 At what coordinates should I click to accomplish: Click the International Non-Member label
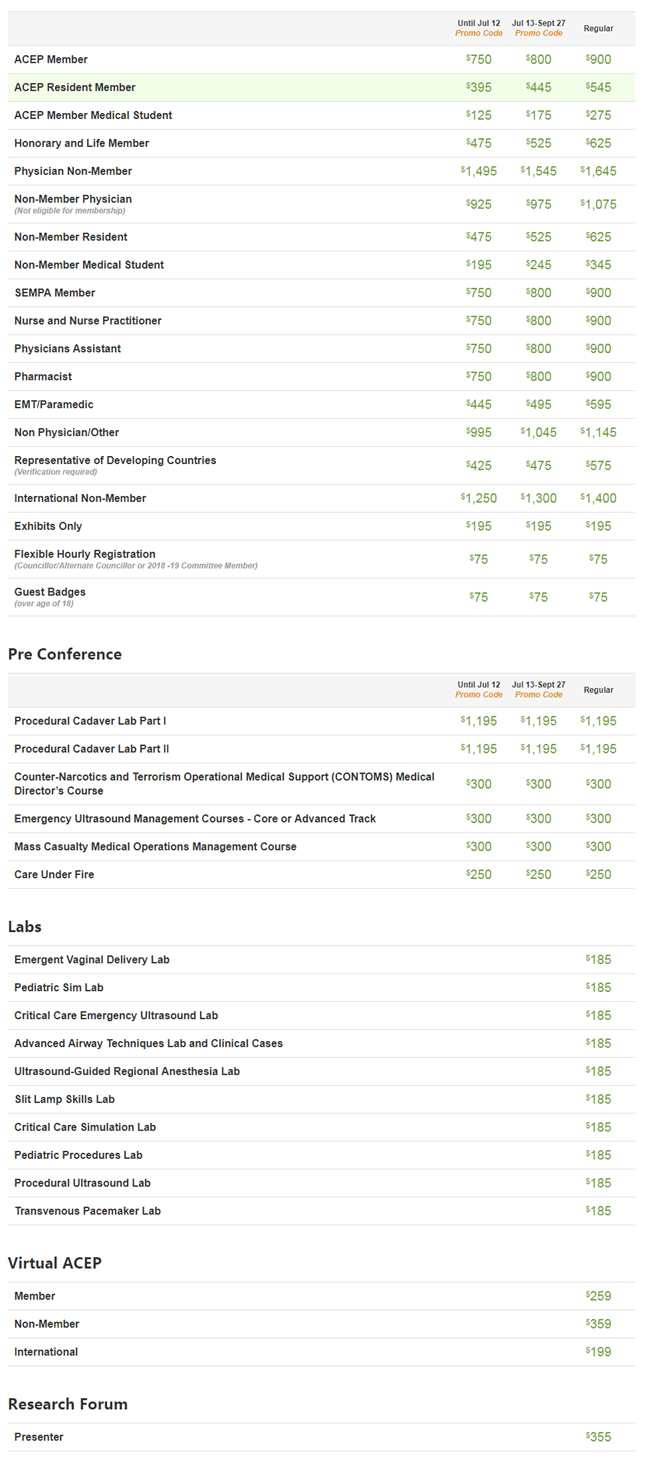click(80, 499)
